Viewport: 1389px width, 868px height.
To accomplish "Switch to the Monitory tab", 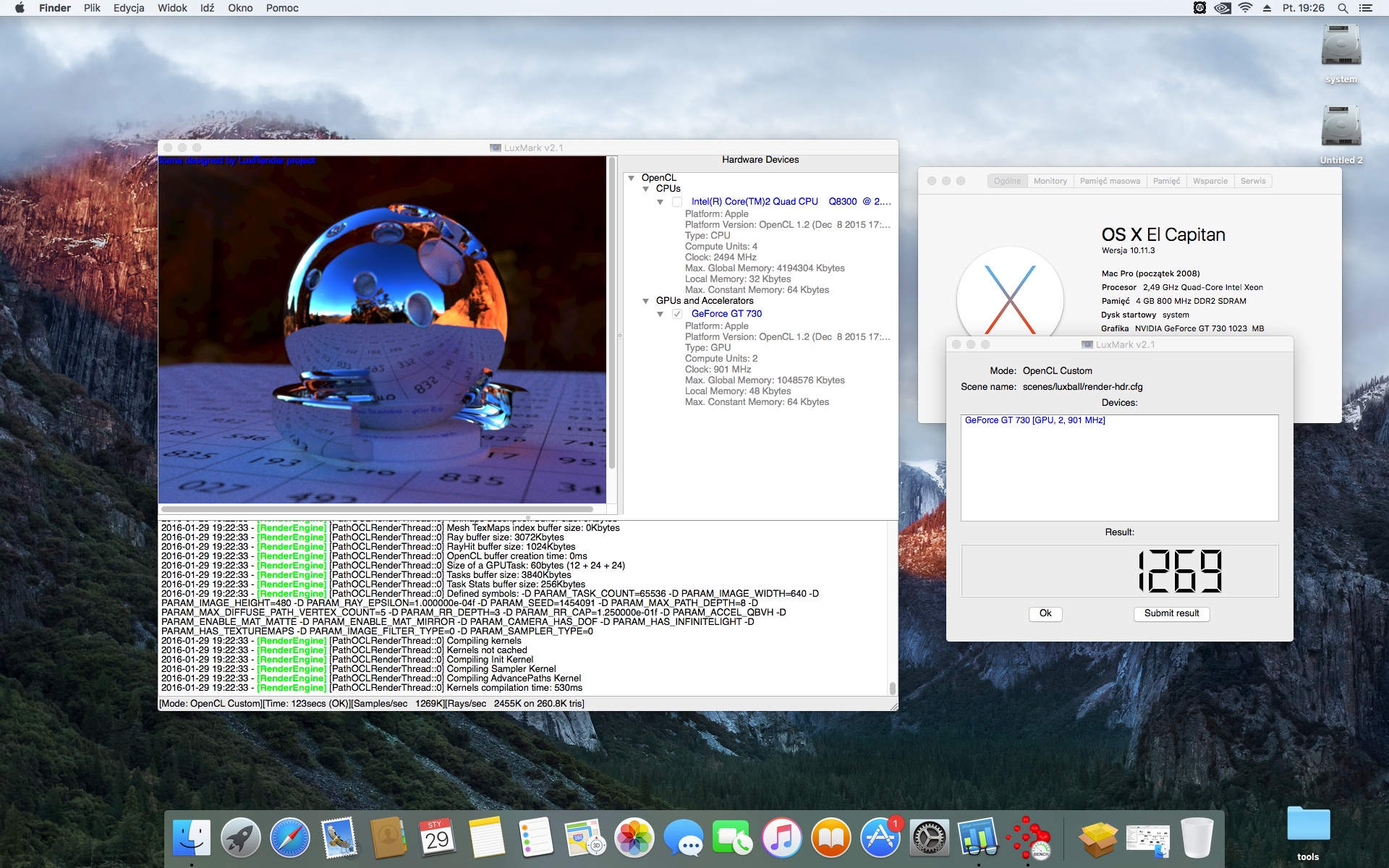I will (1050, 181).
